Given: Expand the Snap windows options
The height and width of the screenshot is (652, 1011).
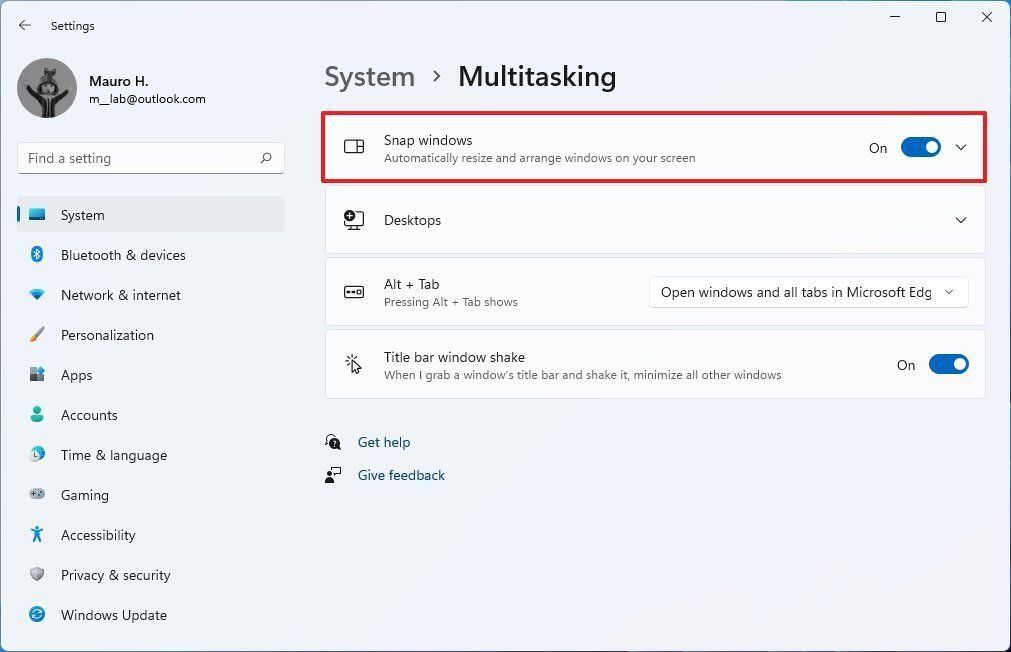Looking at the screenshot, I should click(x=960, y=147).
